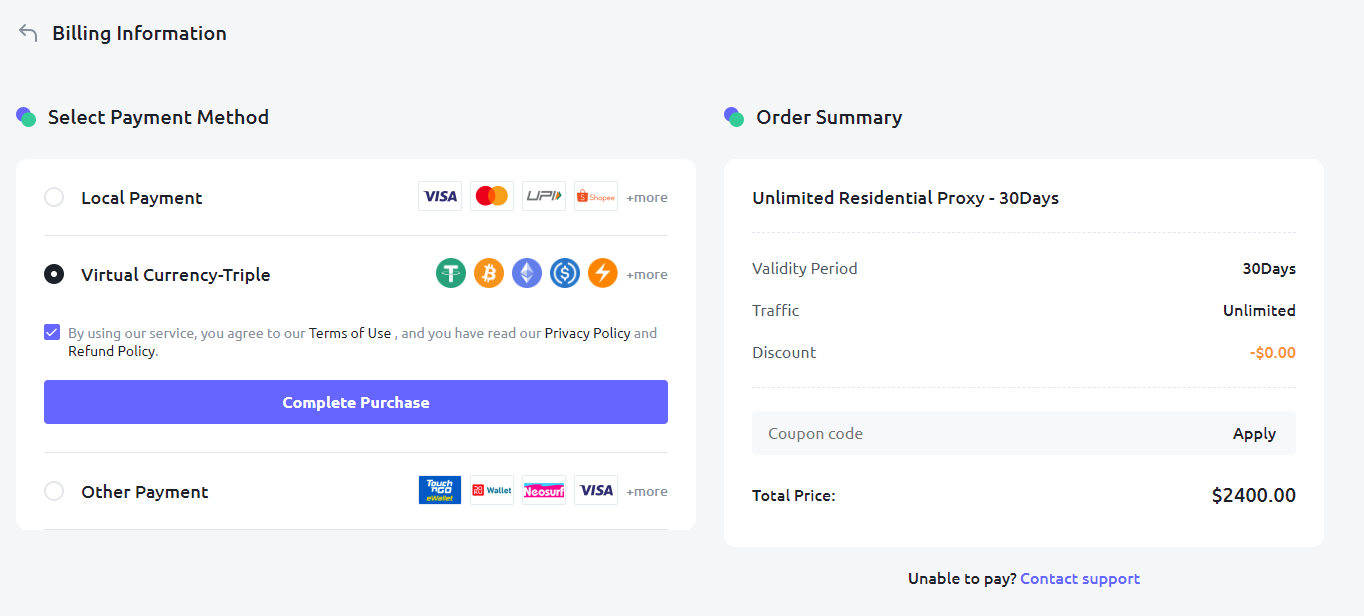The width and height of the screenshot is (1364, 616).
Task: Open the Contact support link
Action: click(1080, 579)
